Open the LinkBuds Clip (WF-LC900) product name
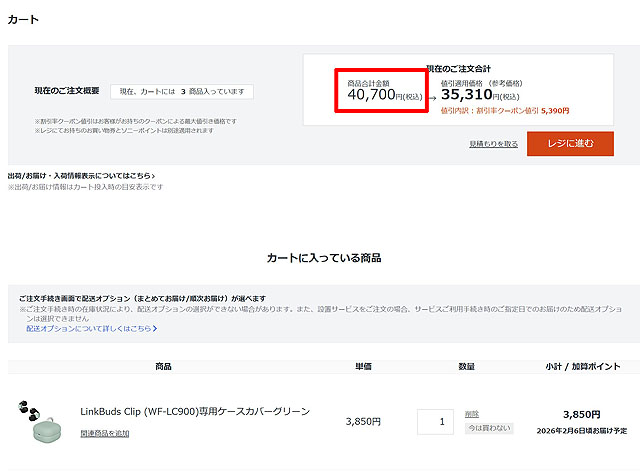The height and width of the screenshot is (472, 640). pos(195,411)
